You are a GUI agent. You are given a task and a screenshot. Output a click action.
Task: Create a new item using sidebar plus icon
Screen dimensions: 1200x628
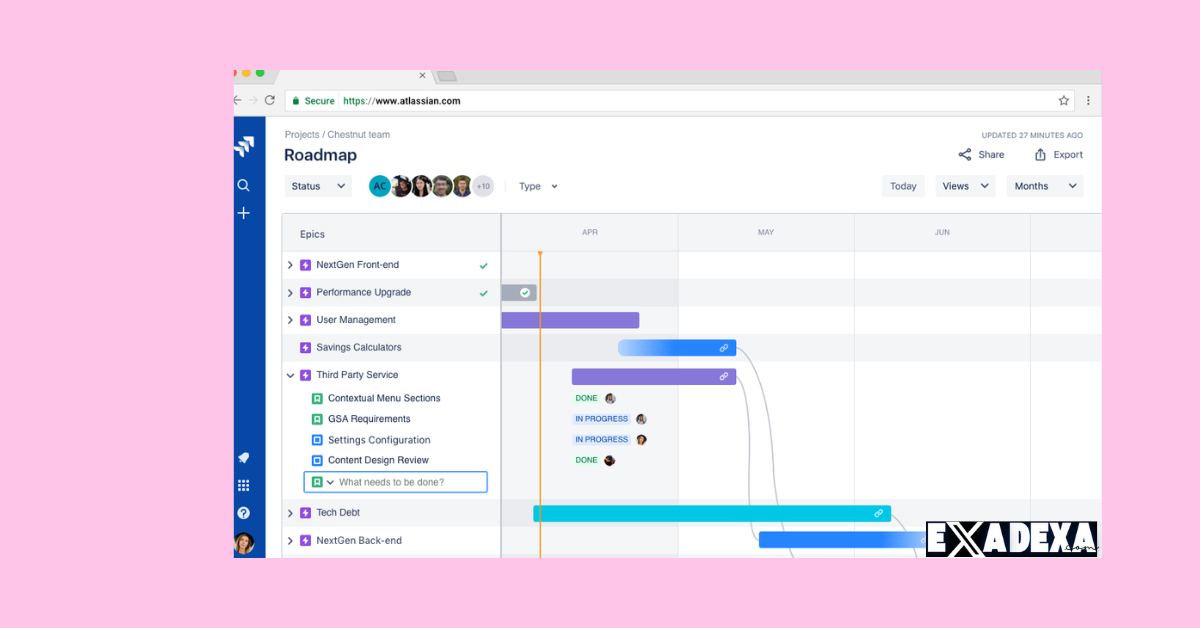(x=243, y=212)
